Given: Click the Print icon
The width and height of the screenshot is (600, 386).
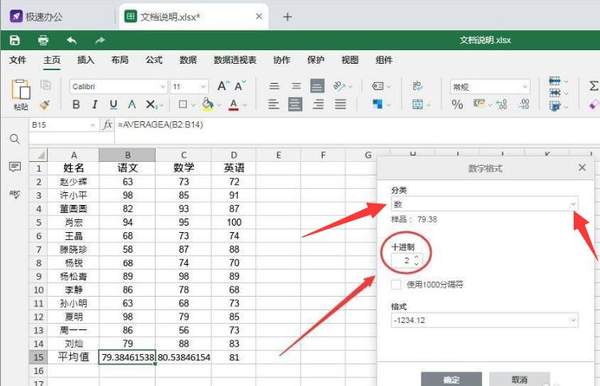Looking at the screenshot, I should 43,40.
